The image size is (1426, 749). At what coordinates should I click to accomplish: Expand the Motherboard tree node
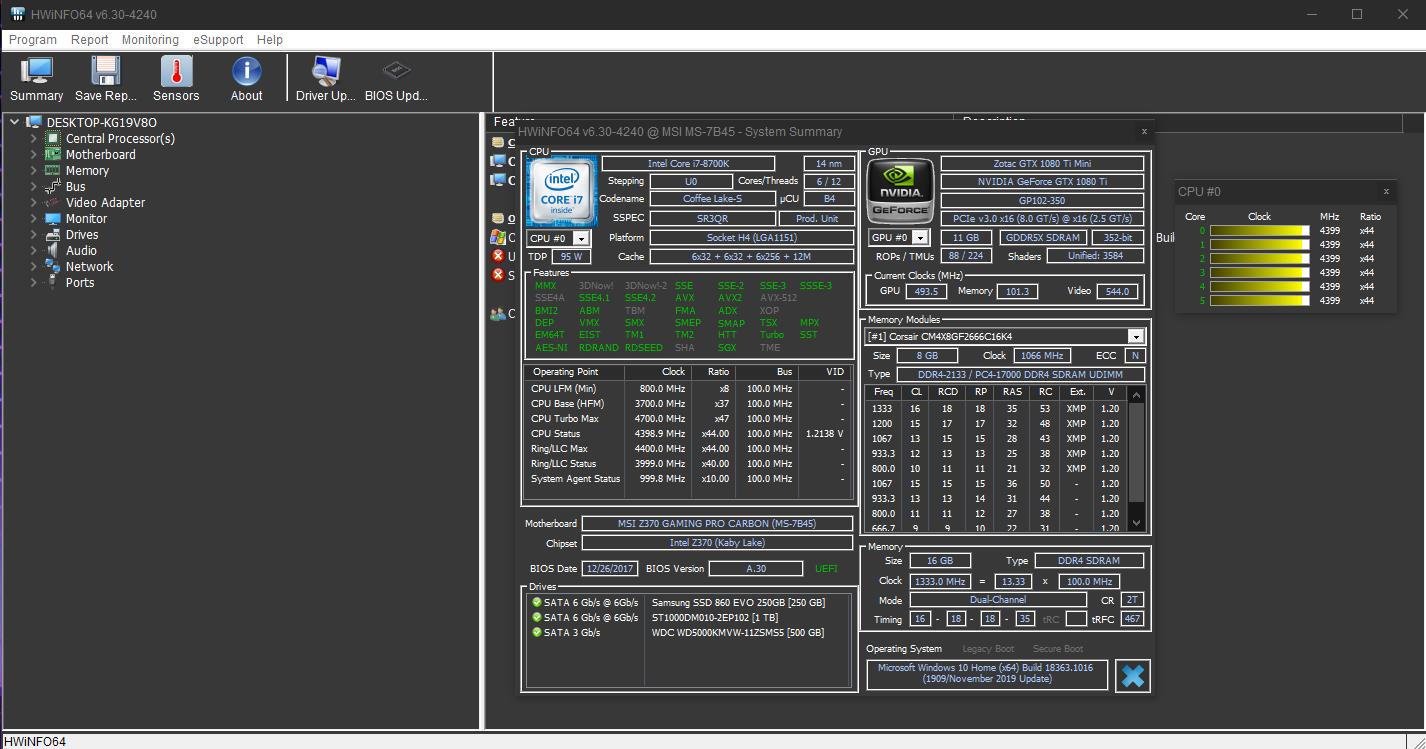click(x=33, y=155)
